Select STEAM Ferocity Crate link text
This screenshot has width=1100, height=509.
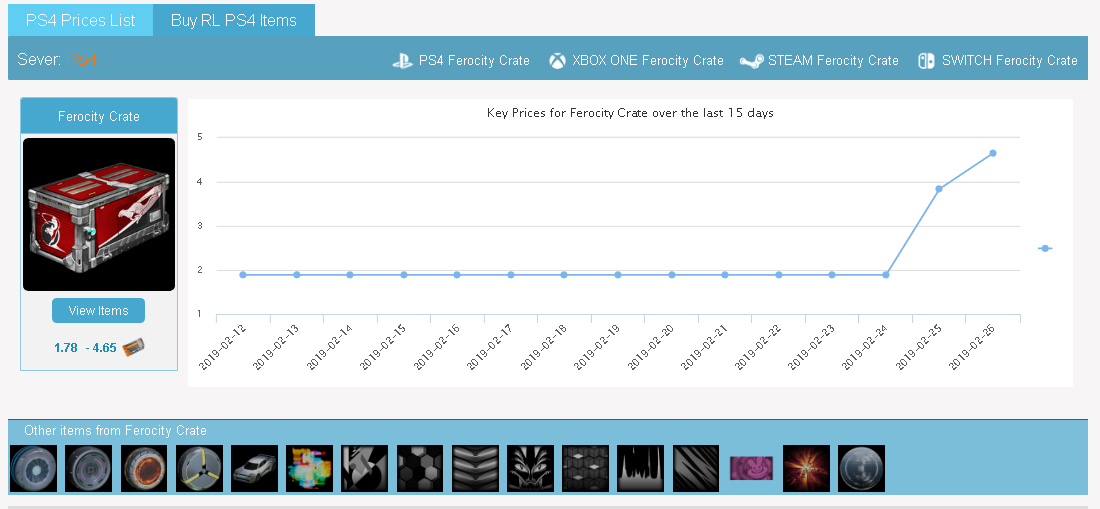(833, 61)
